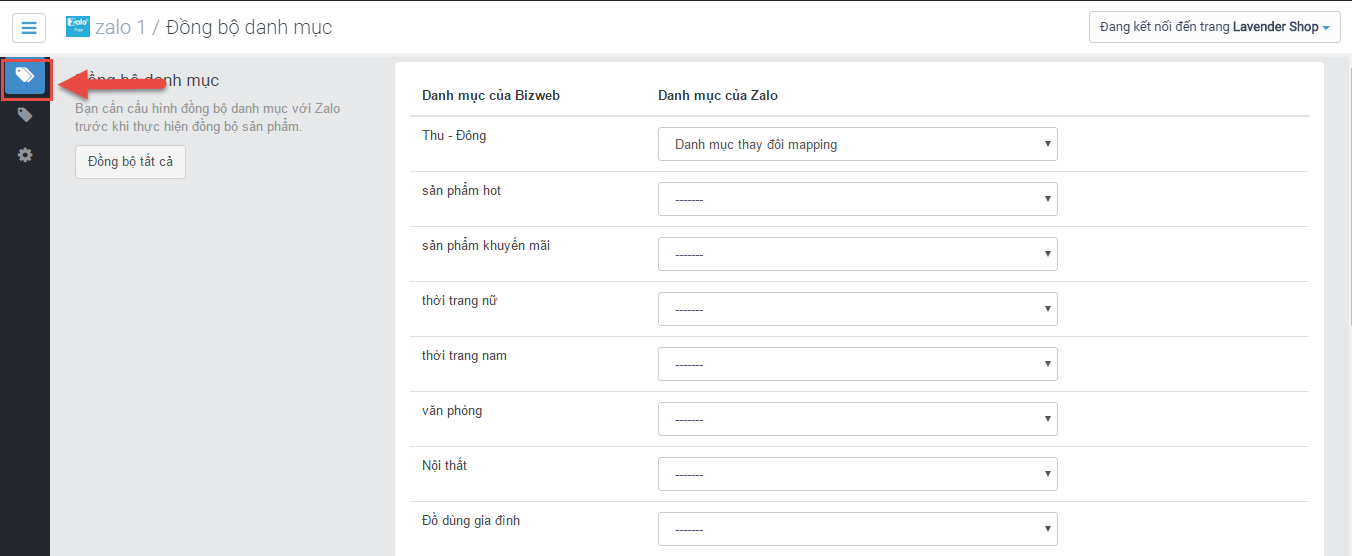Click the 'zalo 1' breadcrumb link

[120, 27]
